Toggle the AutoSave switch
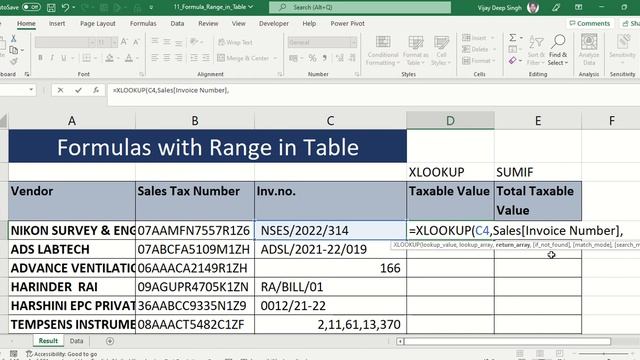Viewport: 640px width, 360px height. (31, 7)
